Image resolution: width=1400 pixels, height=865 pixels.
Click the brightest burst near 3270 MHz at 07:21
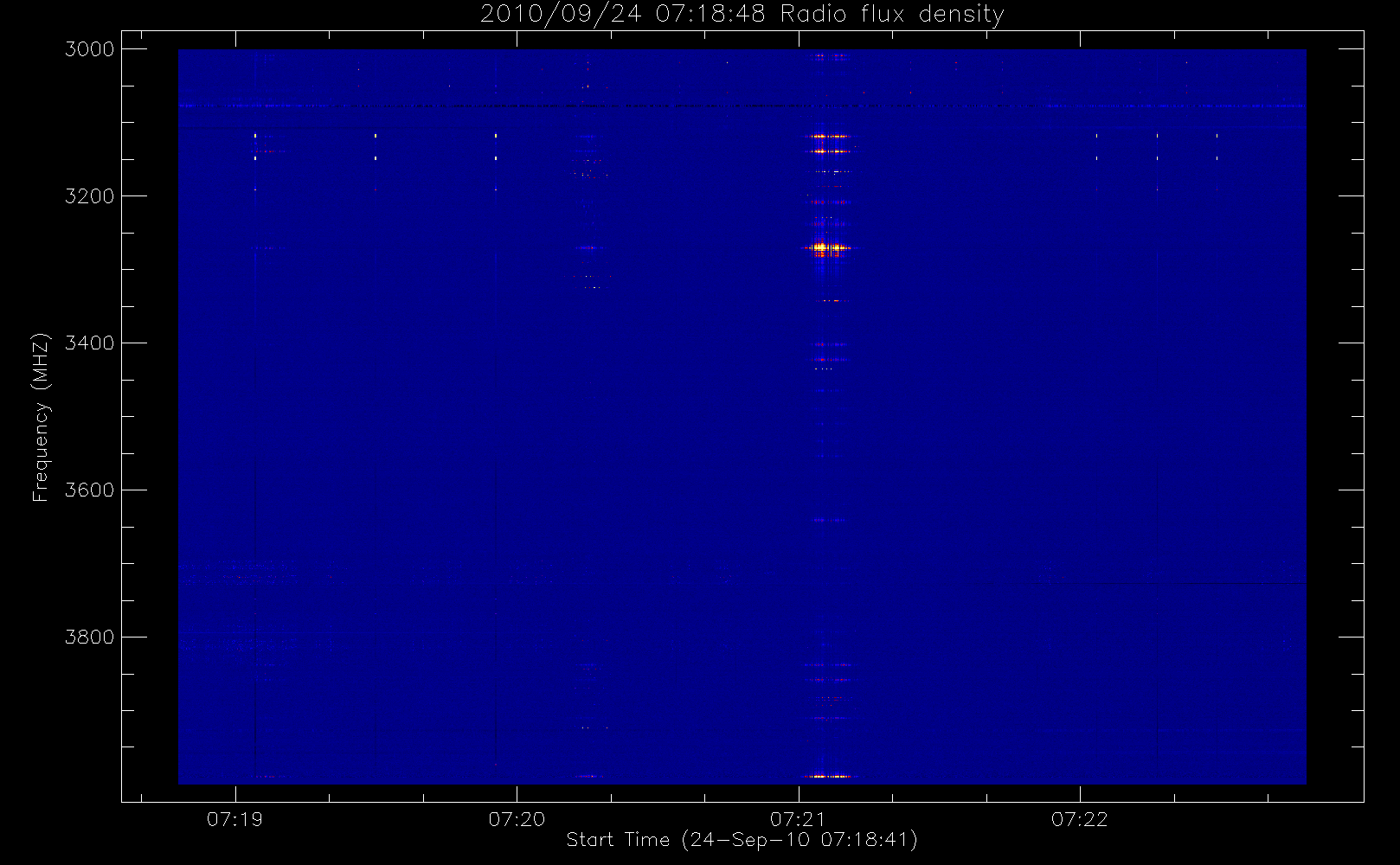[x=827, y=248]
